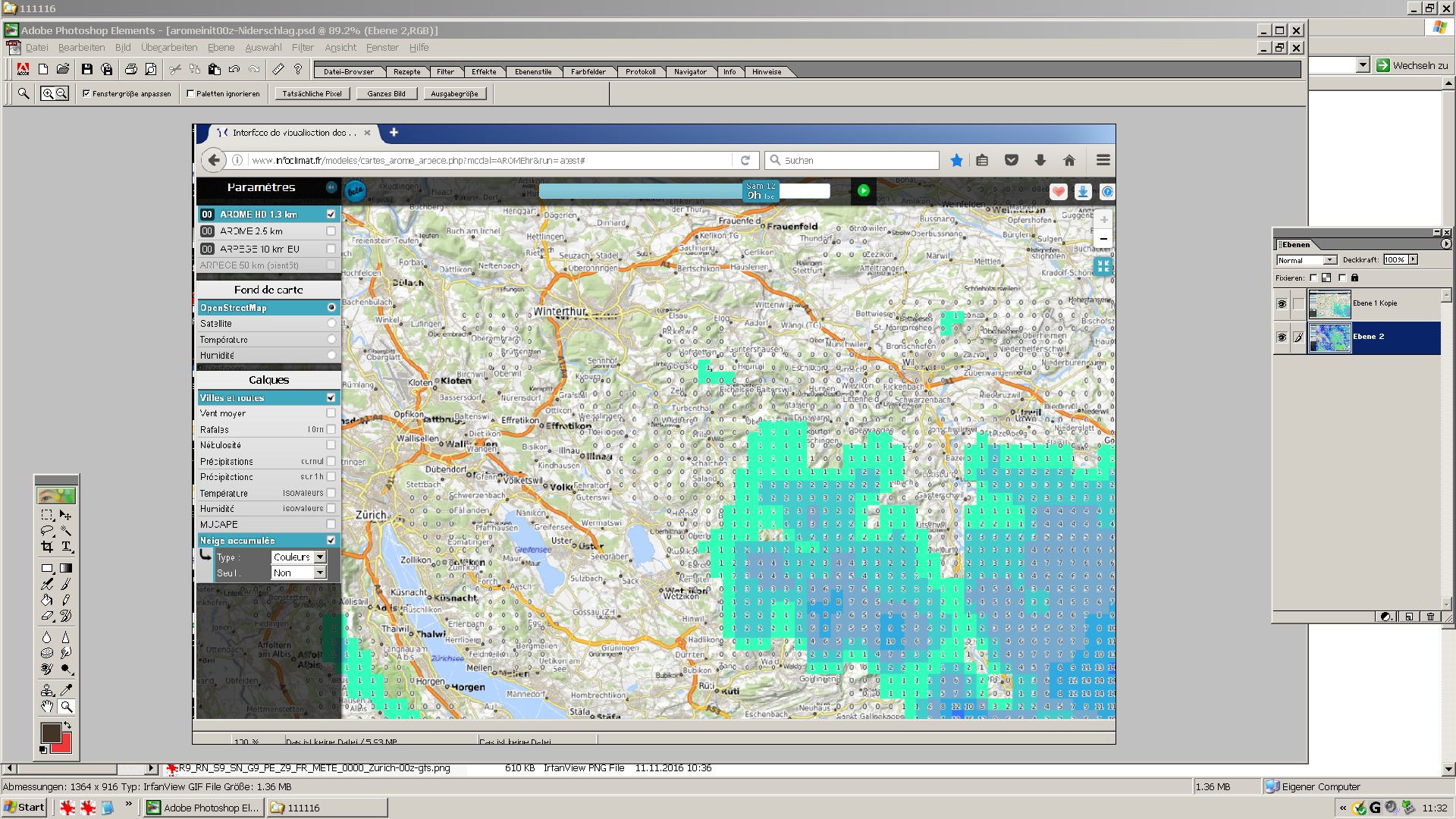Select the Hand tool
The image size is (1456, 819).
tap(47, 707)
